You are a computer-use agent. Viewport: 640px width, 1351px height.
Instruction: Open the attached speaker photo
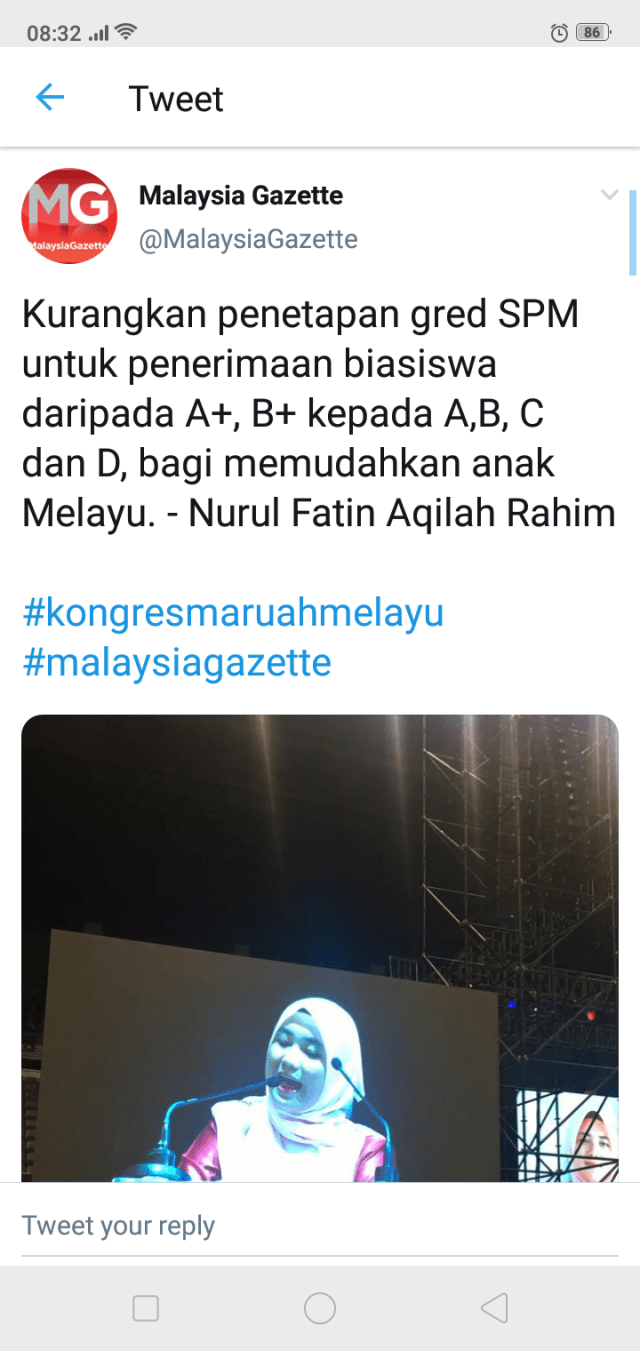[320, 948]
